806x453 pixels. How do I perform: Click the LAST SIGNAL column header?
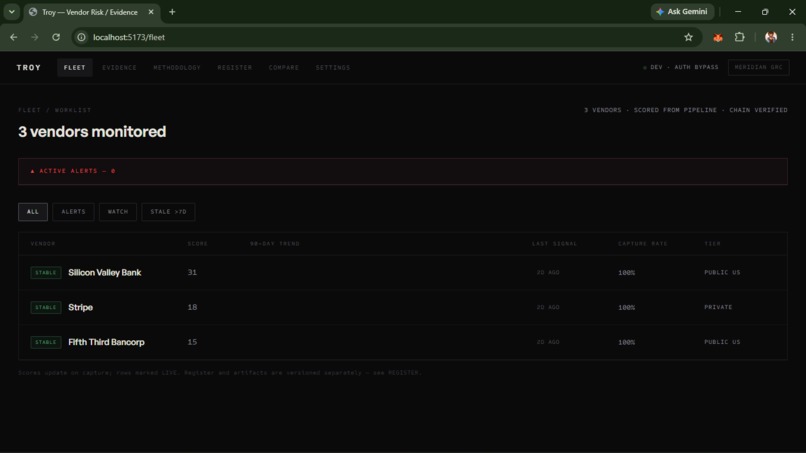(x=554, y=244)
